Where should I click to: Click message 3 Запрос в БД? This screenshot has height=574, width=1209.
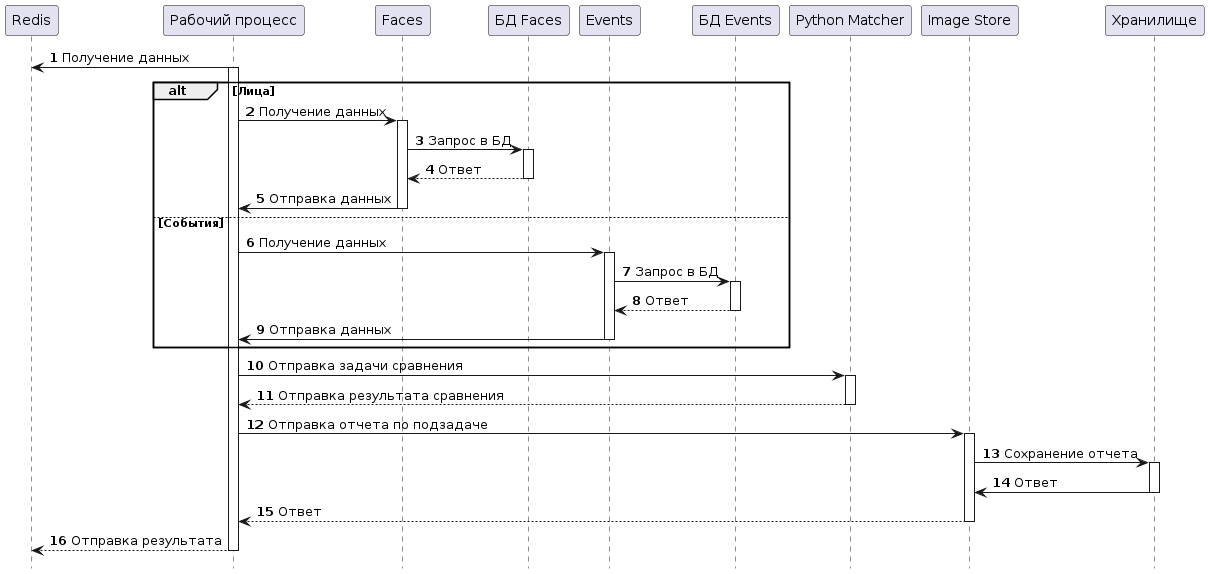click(x=463, y=141)
